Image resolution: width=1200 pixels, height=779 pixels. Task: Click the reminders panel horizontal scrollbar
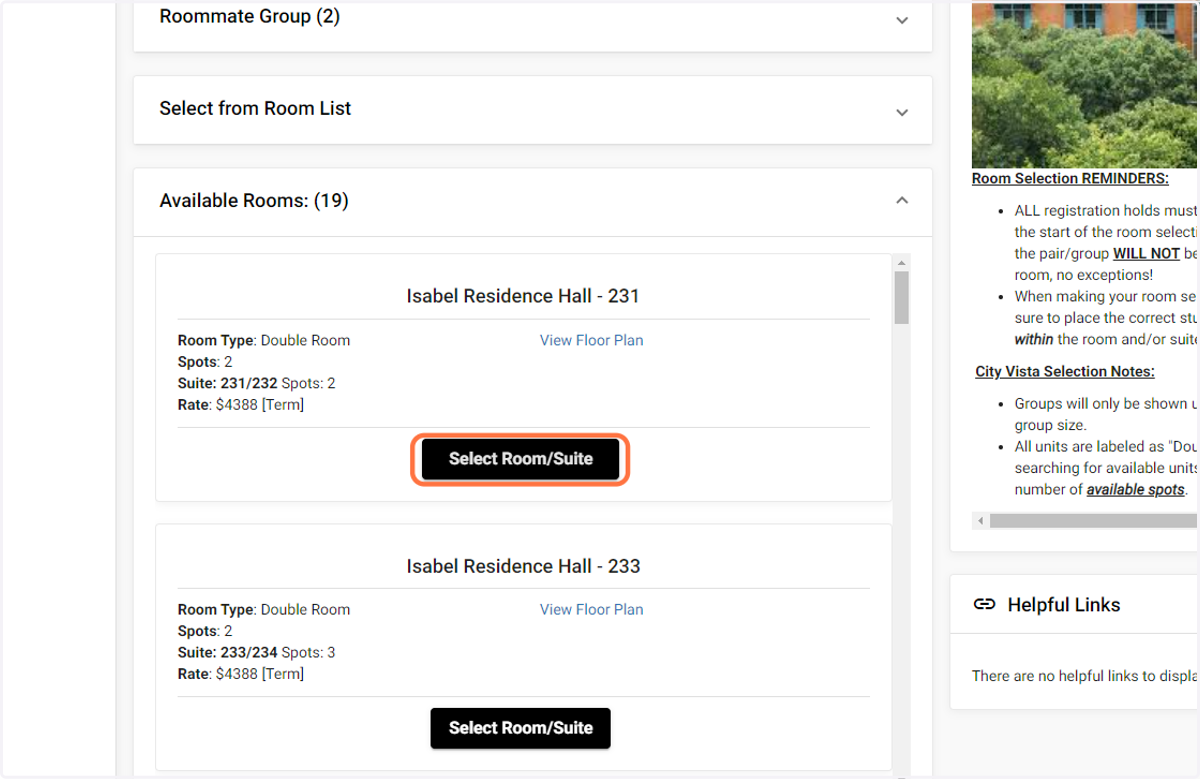point(1094,521)
